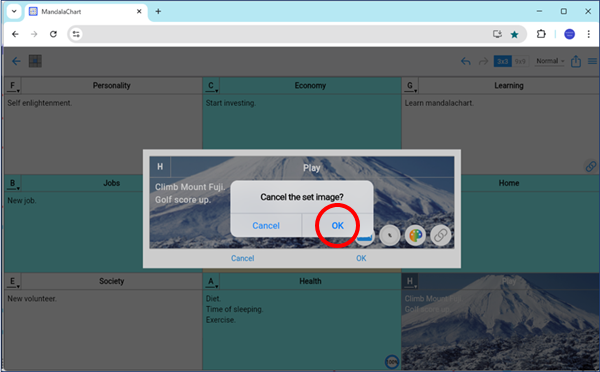Click the app back arrow in the toolbar
600x372 pixels.
click(16, 61)
